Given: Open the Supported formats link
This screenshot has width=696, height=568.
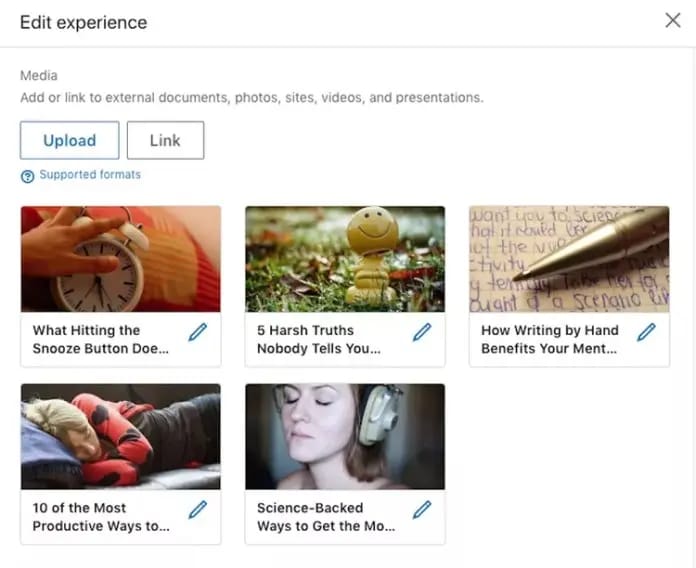Looking at the screenshot, I should point(90,174).
